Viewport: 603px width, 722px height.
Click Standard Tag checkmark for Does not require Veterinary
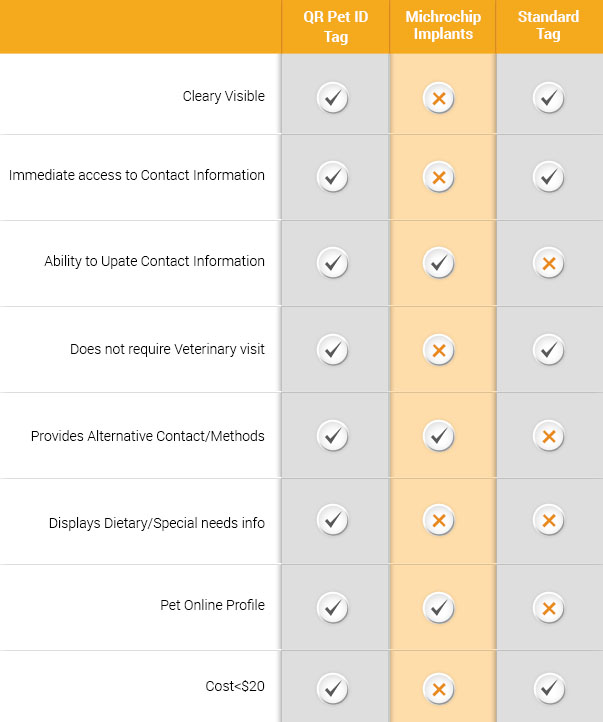coord(548,351)
